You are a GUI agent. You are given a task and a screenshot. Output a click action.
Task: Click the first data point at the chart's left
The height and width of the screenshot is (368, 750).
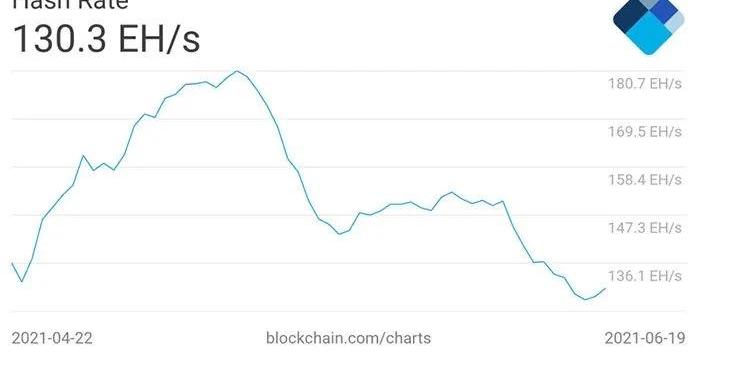[12, 263]
